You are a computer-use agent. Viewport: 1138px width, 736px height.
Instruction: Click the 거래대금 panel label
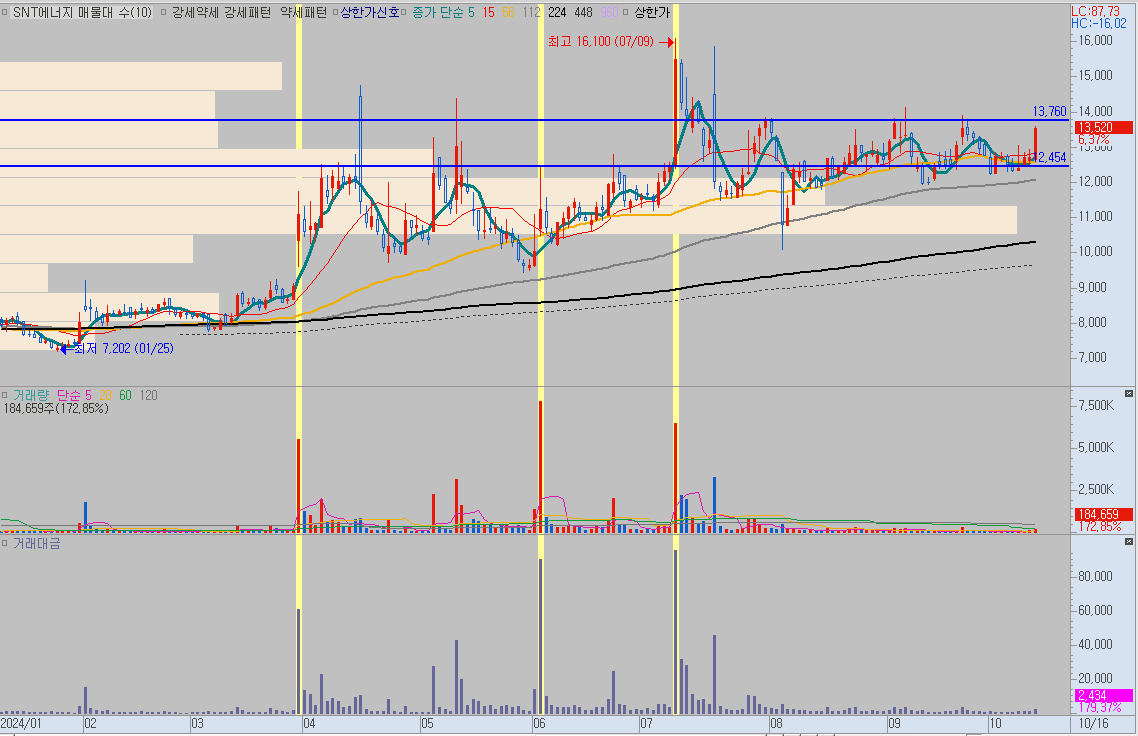tap(36, 544)
